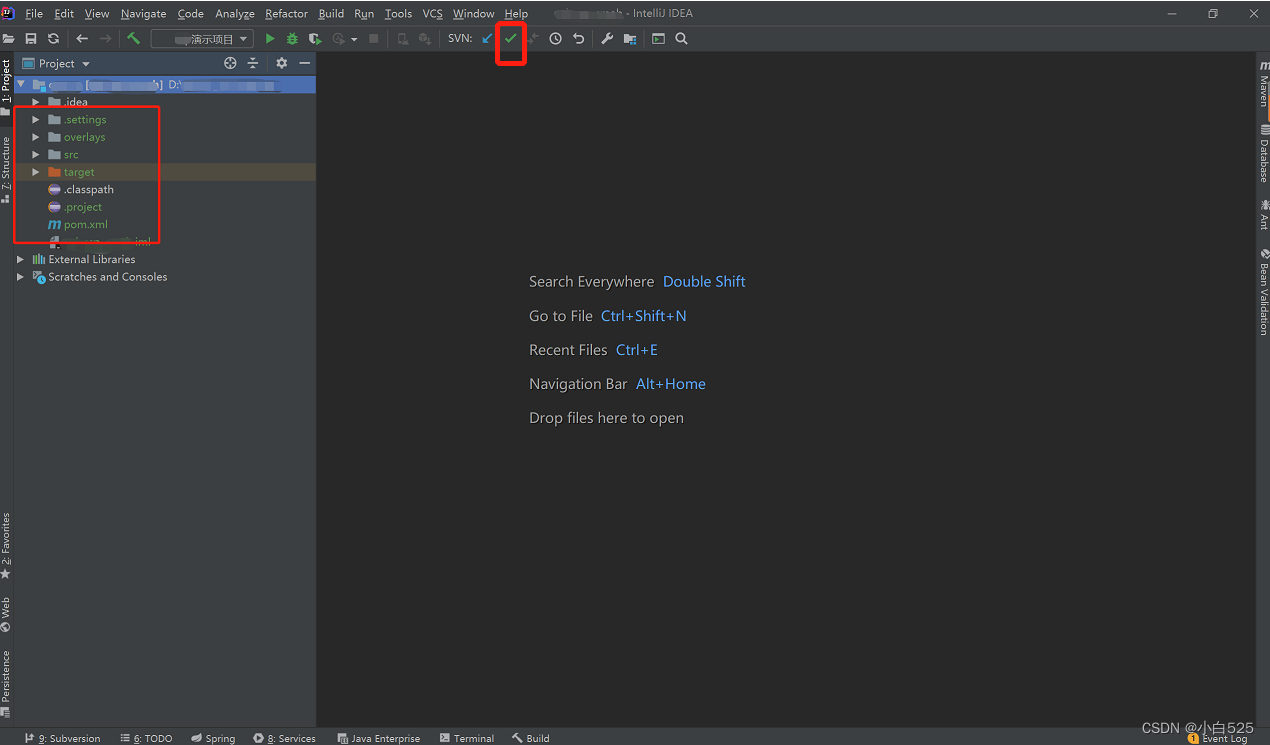Click Collapse All icon in Project panel
Image resolution: width=1270 pixels, height=745 pixels.
coord(253,63)
